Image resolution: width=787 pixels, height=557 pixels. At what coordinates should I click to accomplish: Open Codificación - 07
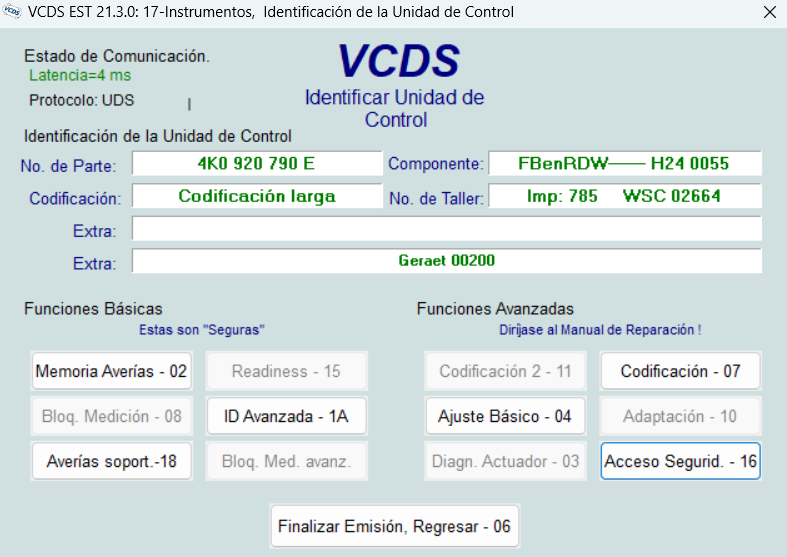point(681,371)
